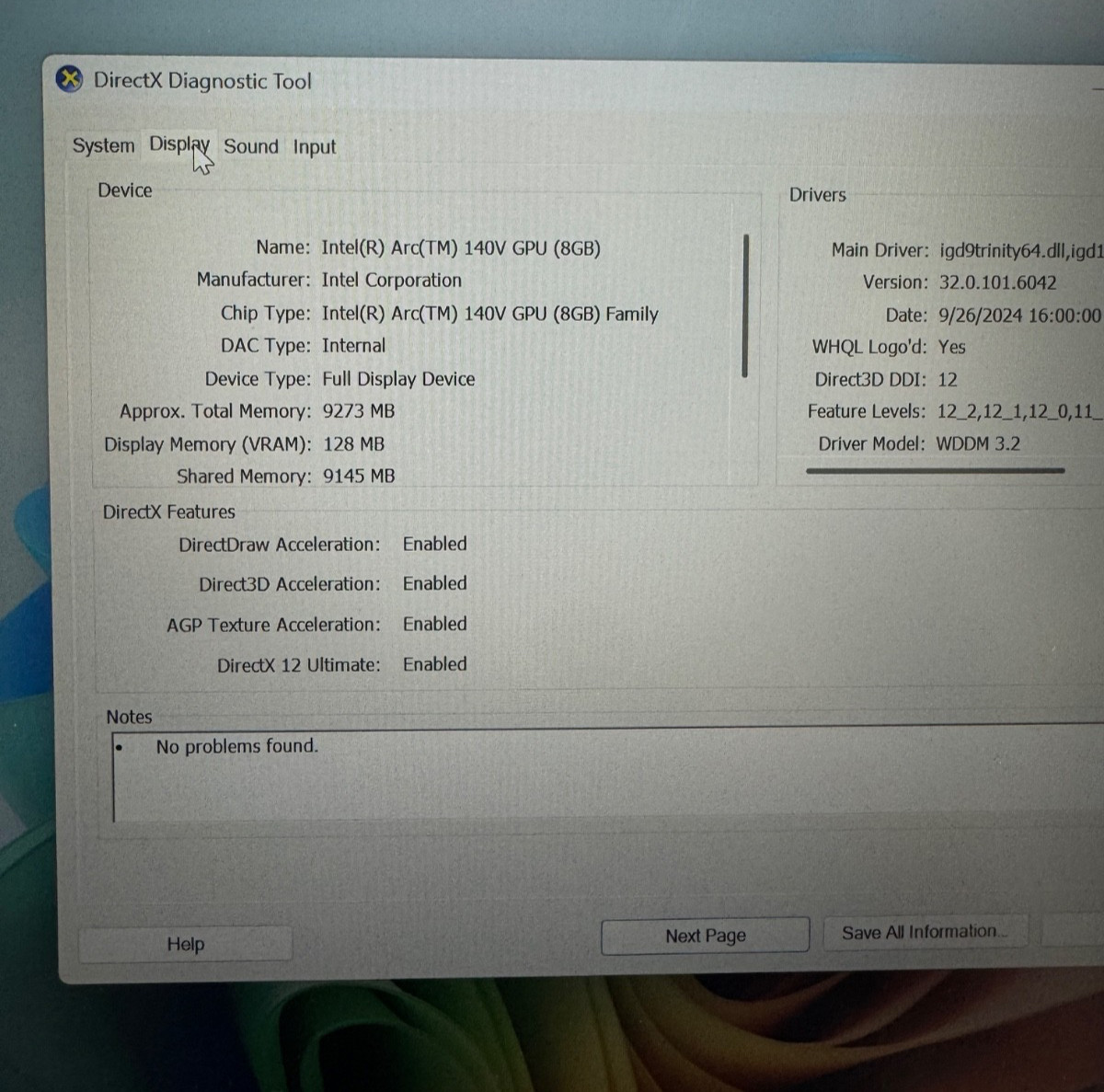Click Device Type value Full Display Device
Image resolution: width=1104 pixels, height=1092 pixels.
pos(398,379)
